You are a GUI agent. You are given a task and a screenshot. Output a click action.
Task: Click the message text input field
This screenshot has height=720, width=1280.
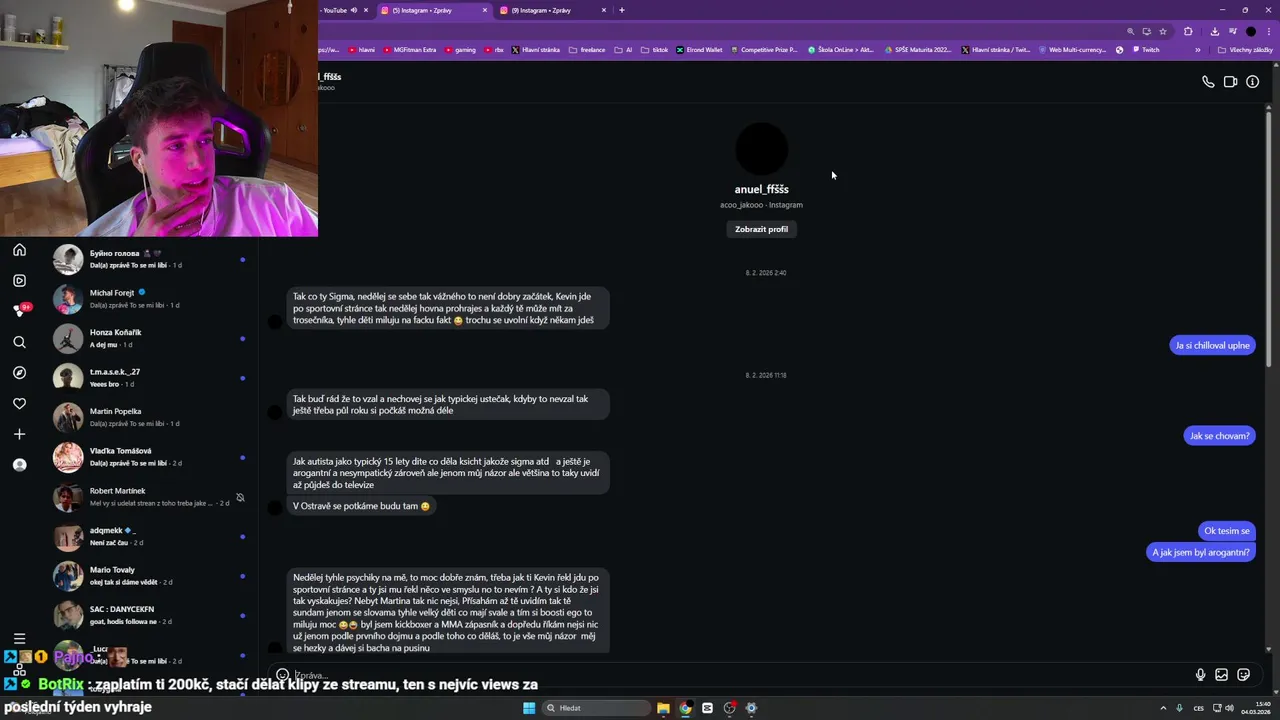pos(740,675)
